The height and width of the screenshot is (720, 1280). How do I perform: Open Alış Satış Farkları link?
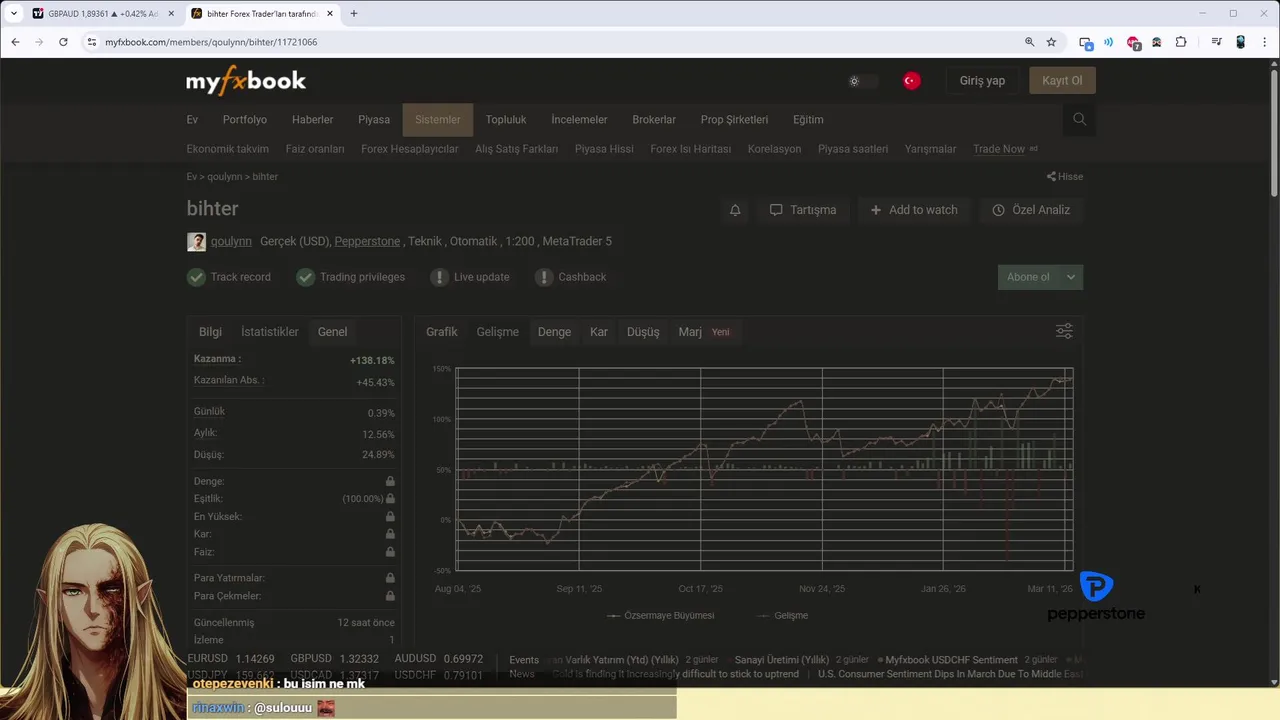(x=516, y=149)
